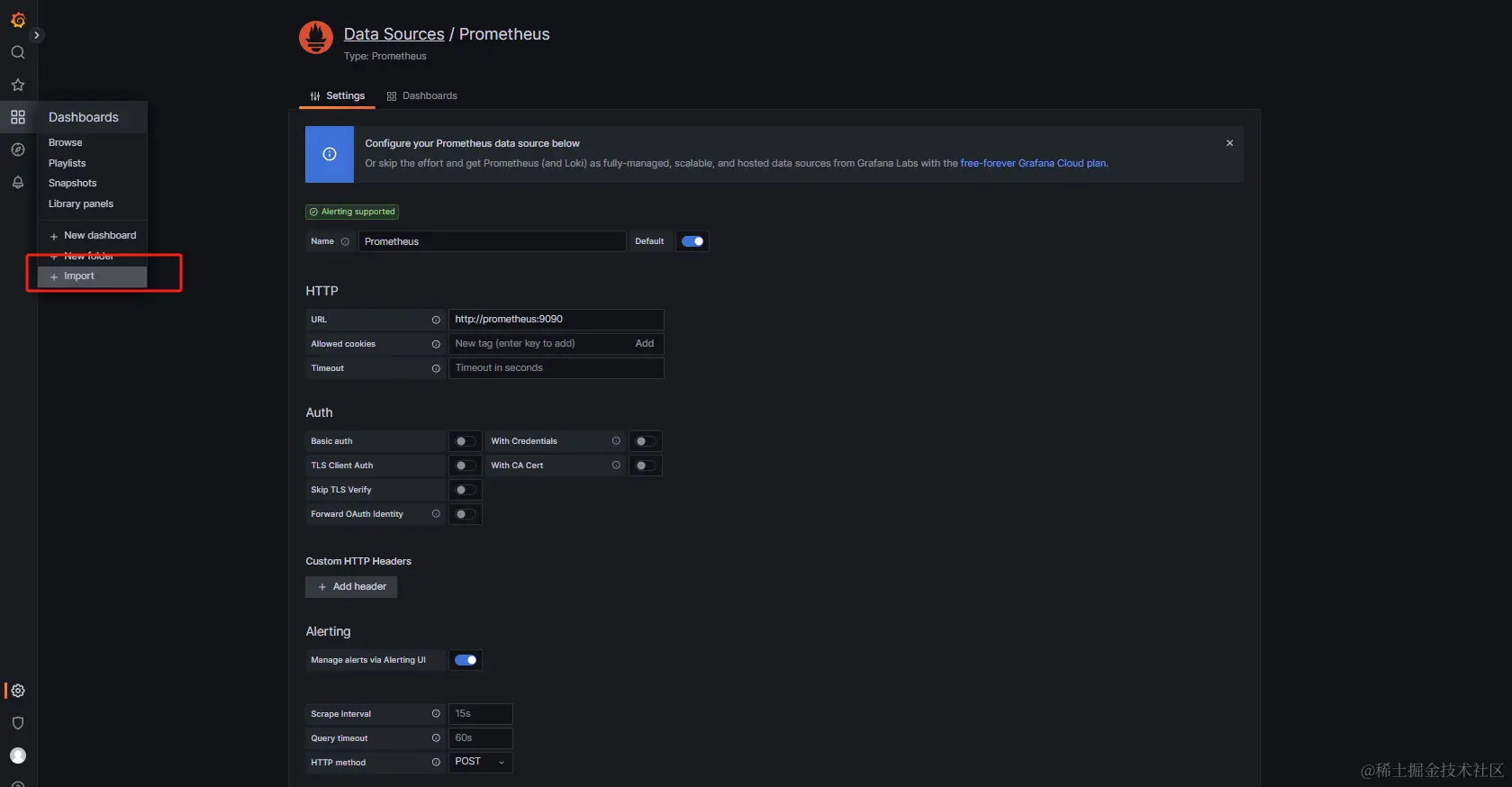Switch to the Settings tab
1512x787 pixels.
click(338, 95)
